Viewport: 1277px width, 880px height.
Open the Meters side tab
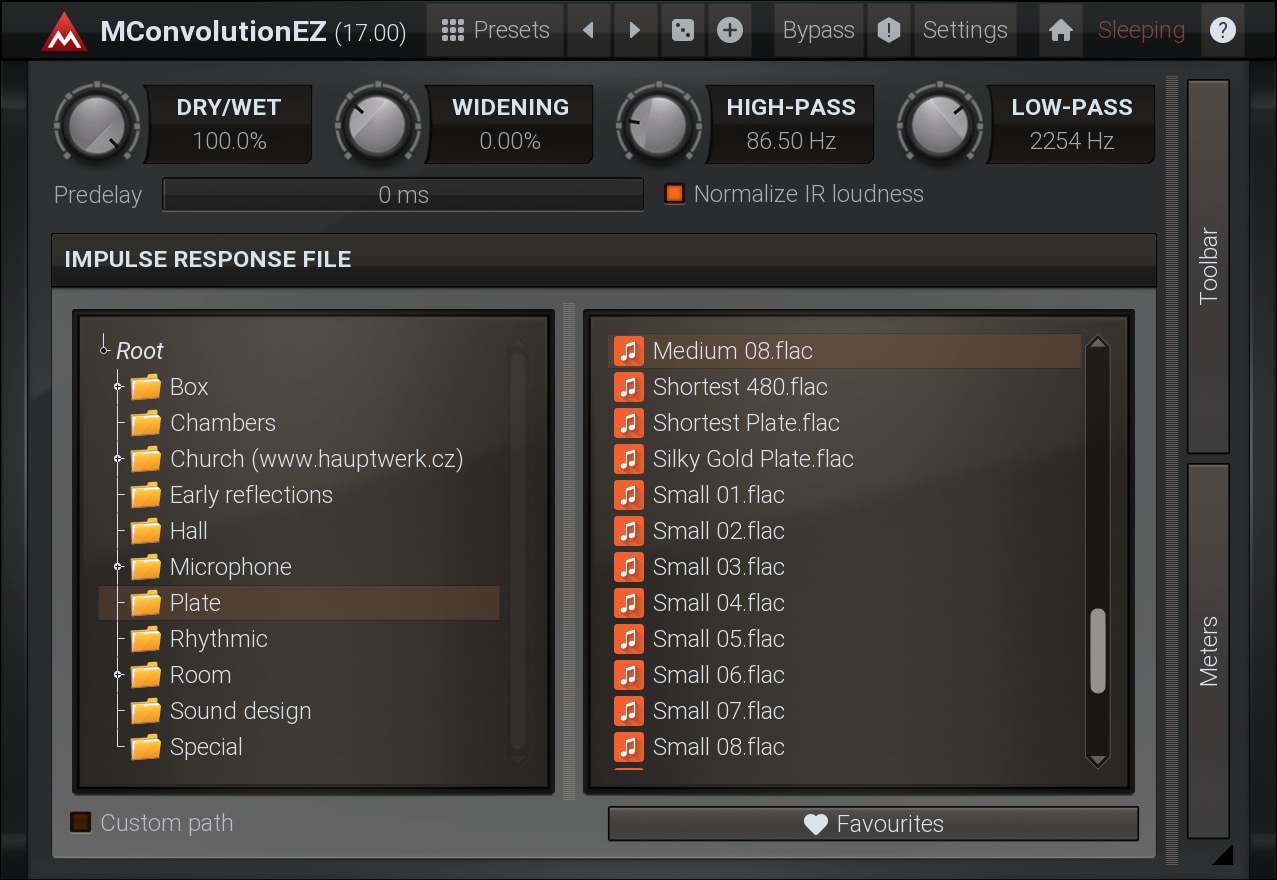point(1208,650)
